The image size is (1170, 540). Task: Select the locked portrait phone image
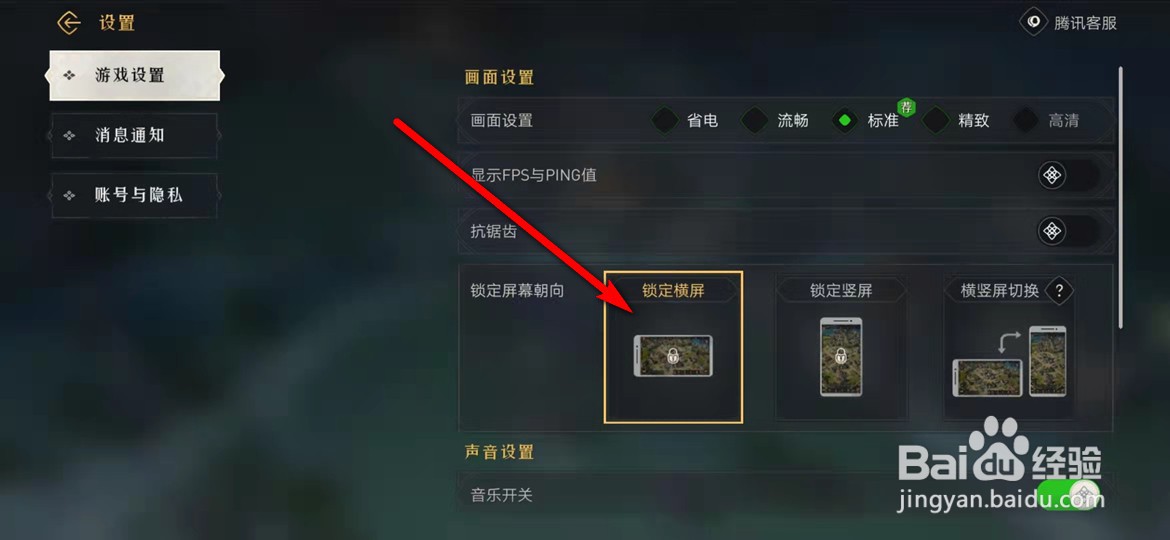click(841, 357)
